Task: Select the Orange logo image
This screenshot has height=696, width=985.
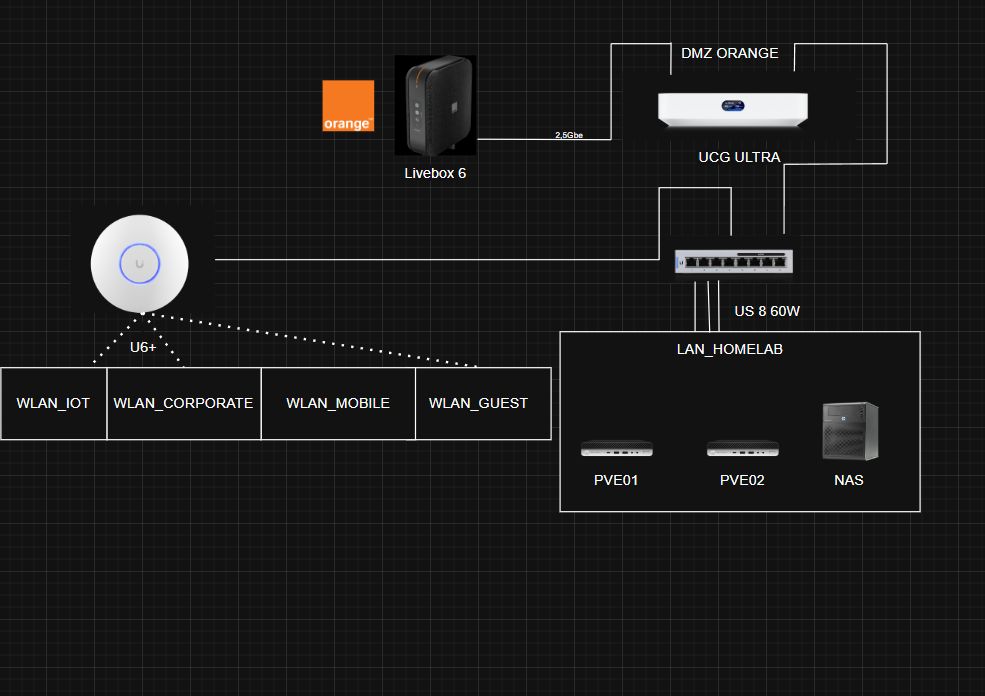Action: (x=348, y=106)
